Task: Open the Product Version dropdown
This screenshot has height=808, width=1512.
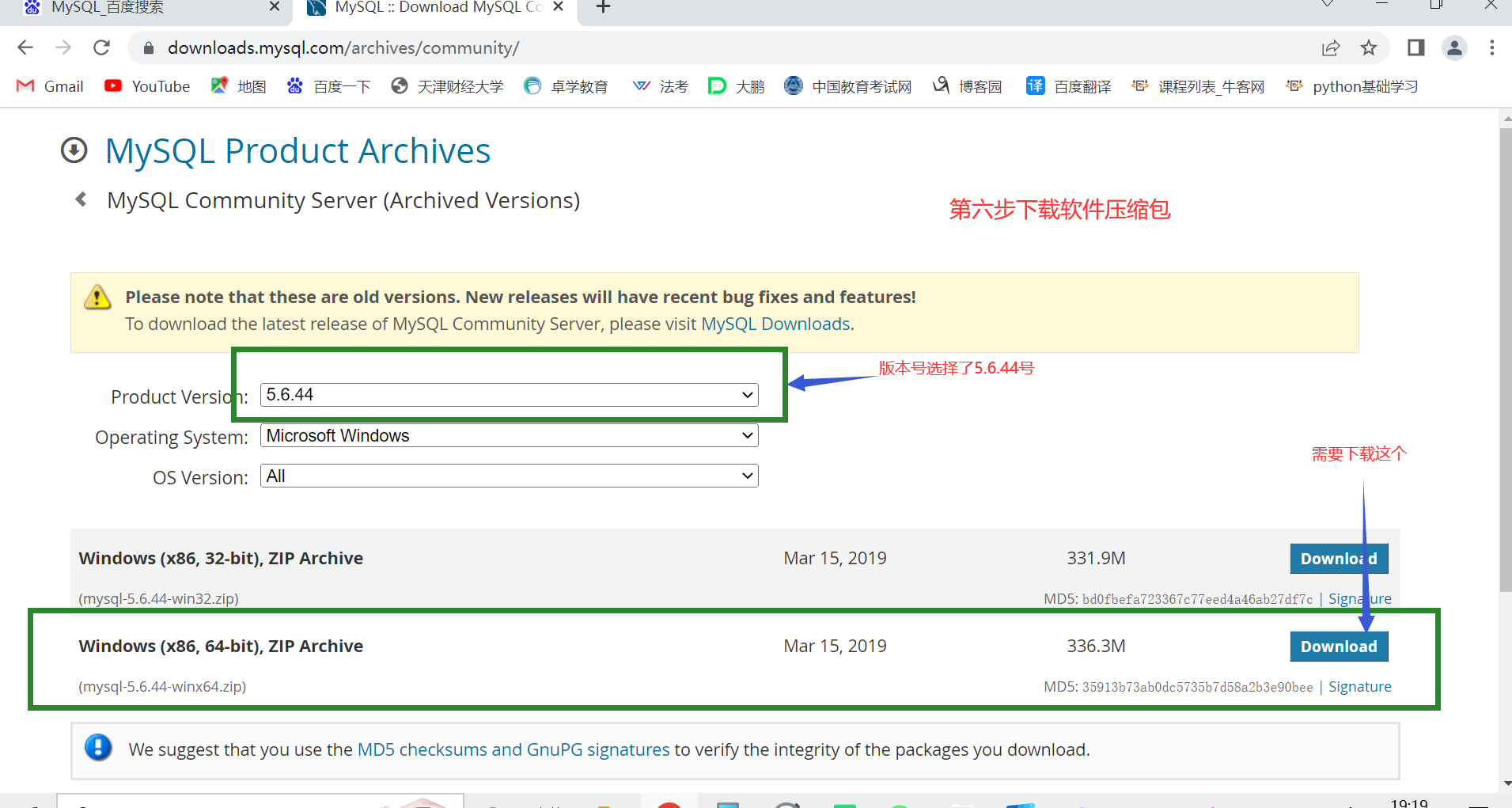Action: click(509, 395)
